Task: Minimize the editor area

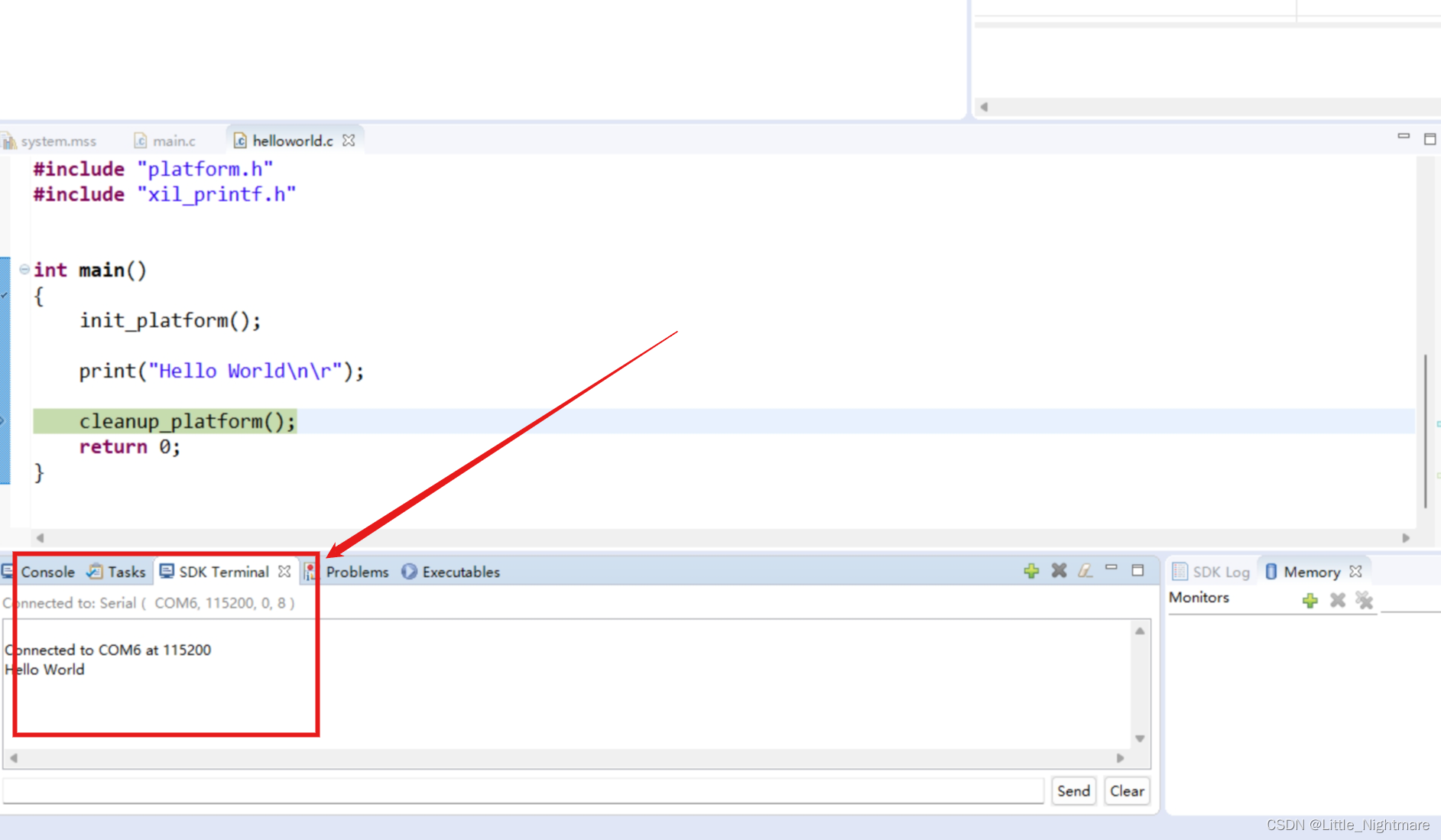Action: pos(1404,137)
